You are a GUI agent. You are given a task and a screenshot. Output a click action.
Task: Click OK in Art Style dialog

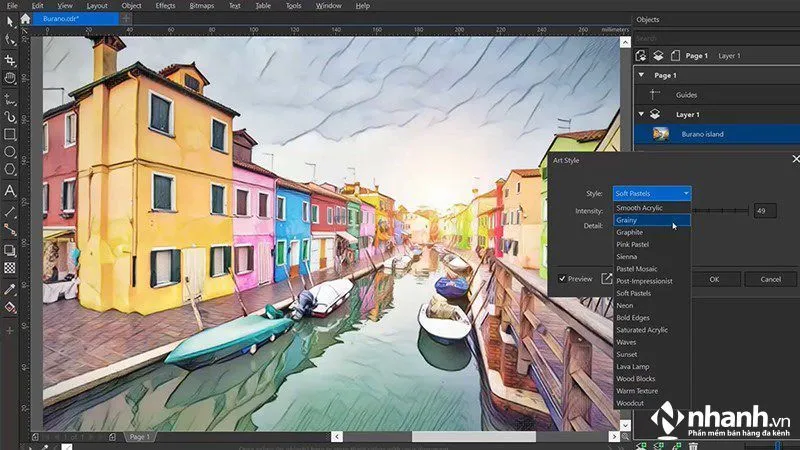(714, 279)
